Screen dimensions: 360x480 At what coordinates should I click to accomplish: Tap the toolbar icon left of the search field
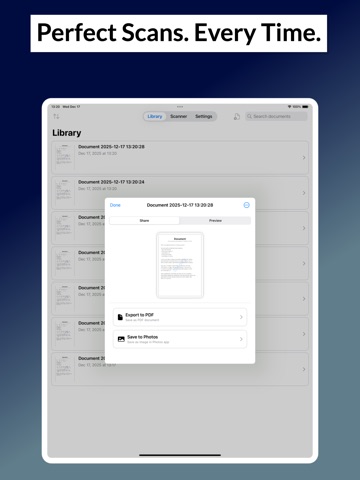pyautogui.click(x=237, y=116)
